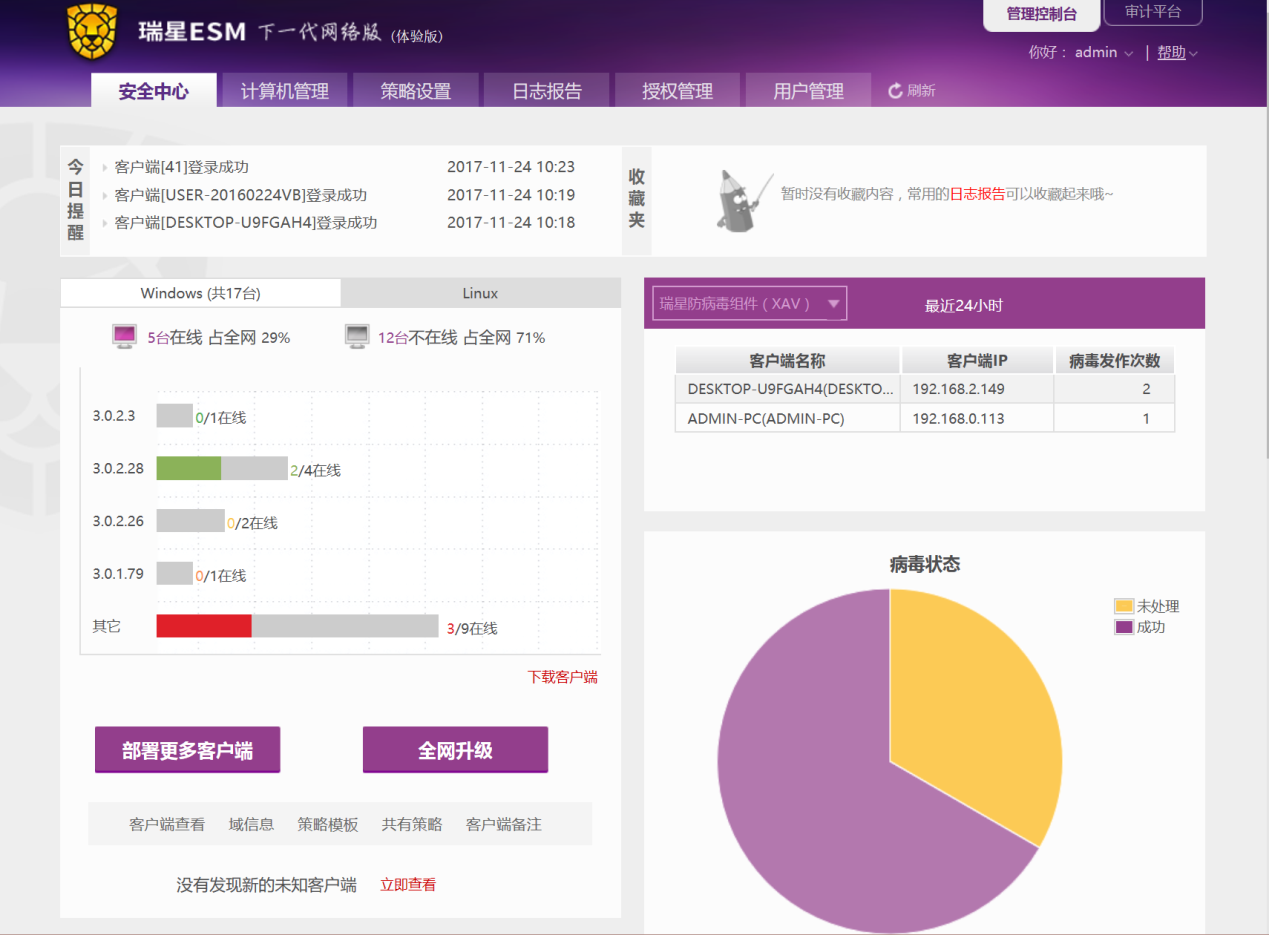Screen dimensions: 1269x935
Task: Sort by 客户端名称 column header
Action: pyautogui.click(x=788, y=361)
